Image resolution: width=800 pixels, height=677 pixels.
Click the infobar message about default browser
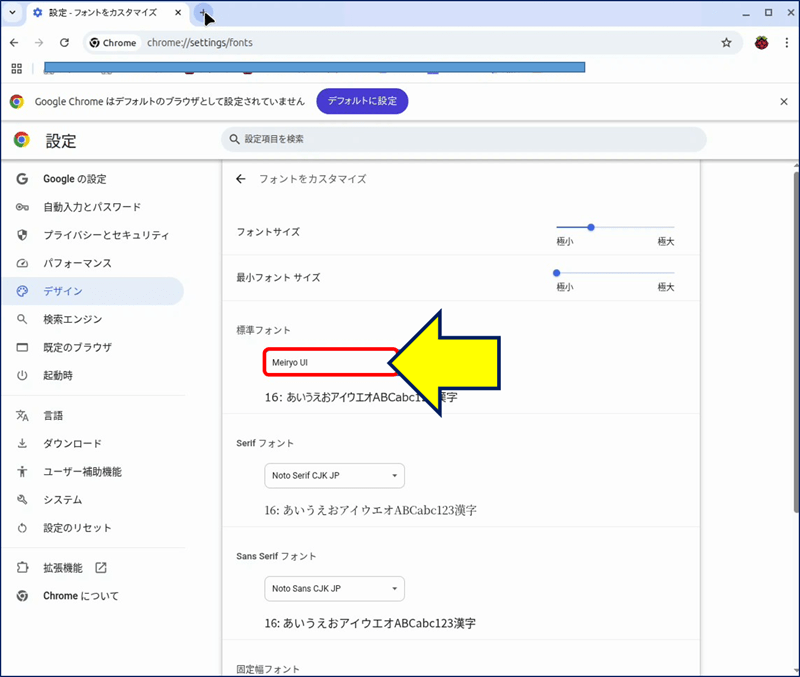[x=170, y=102]
